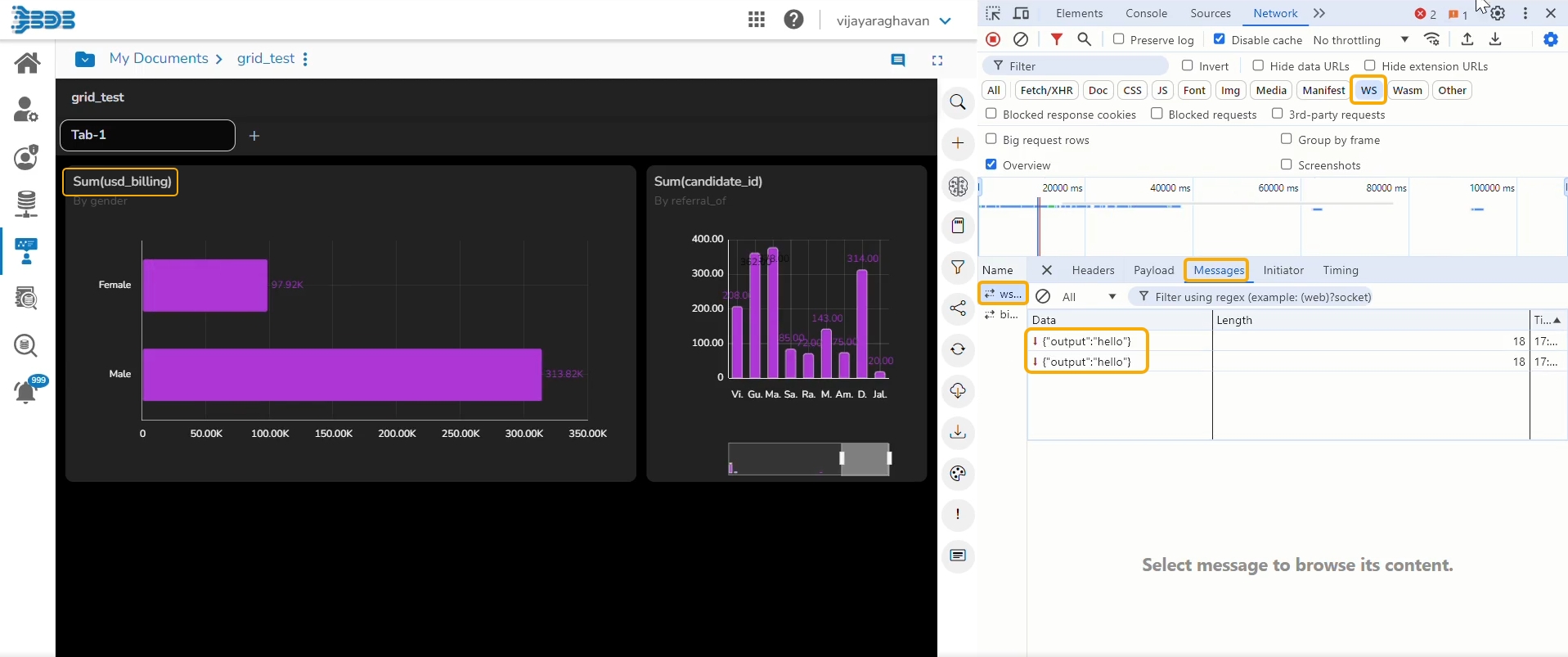Click the right handle of chart range slider
Image resolution: width=1568 pixels, height=657 pixels.
coord(889,458)
